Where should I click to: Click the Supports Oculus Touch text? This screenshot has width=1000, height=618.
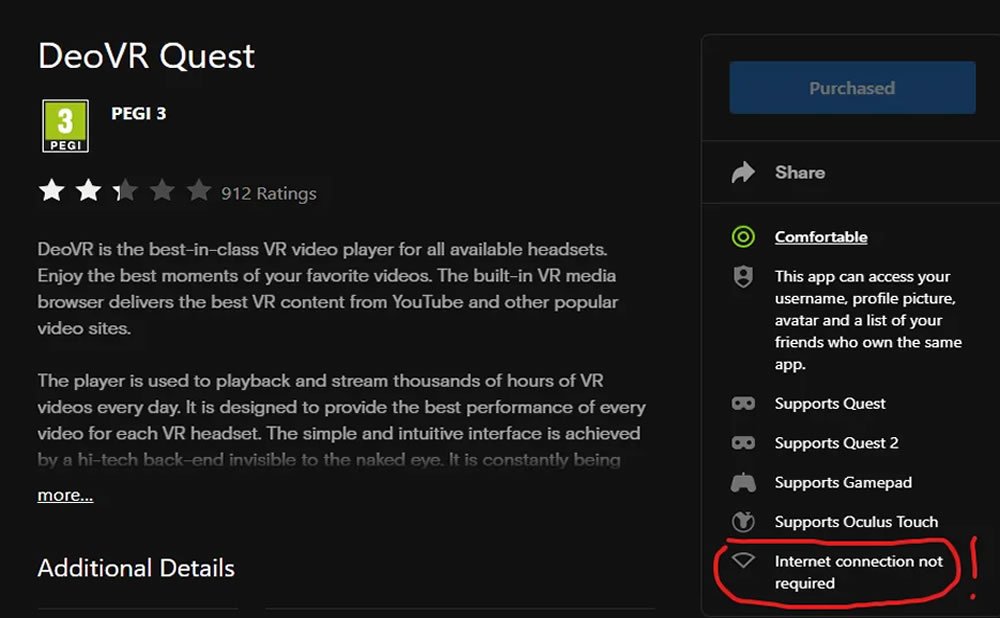pyautogui.click(x=857, y=522)
